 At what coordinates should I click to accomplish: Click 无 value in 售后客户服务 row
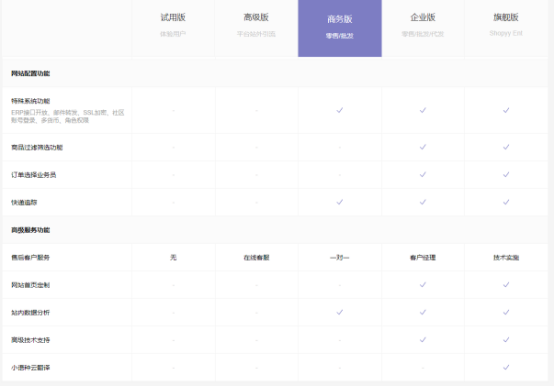[x=173, y=258]
